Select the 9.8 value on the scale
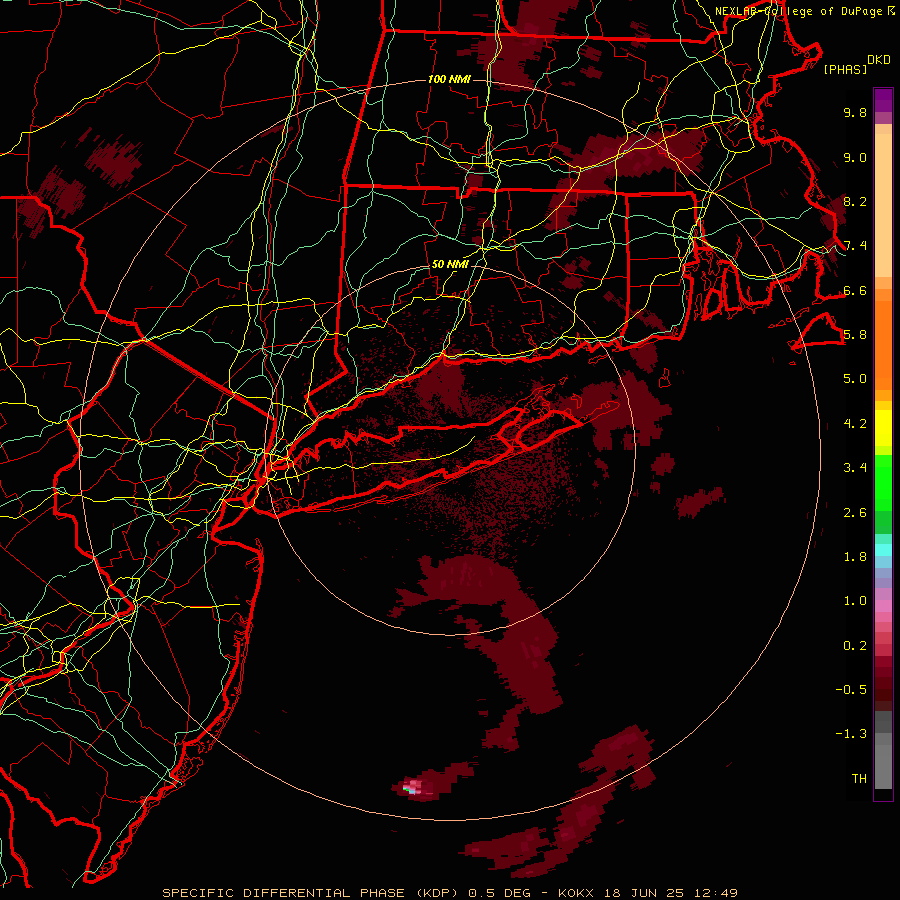The width and height of the screenshot is (900, 900). pyautogui.click(x=855, y=112)
